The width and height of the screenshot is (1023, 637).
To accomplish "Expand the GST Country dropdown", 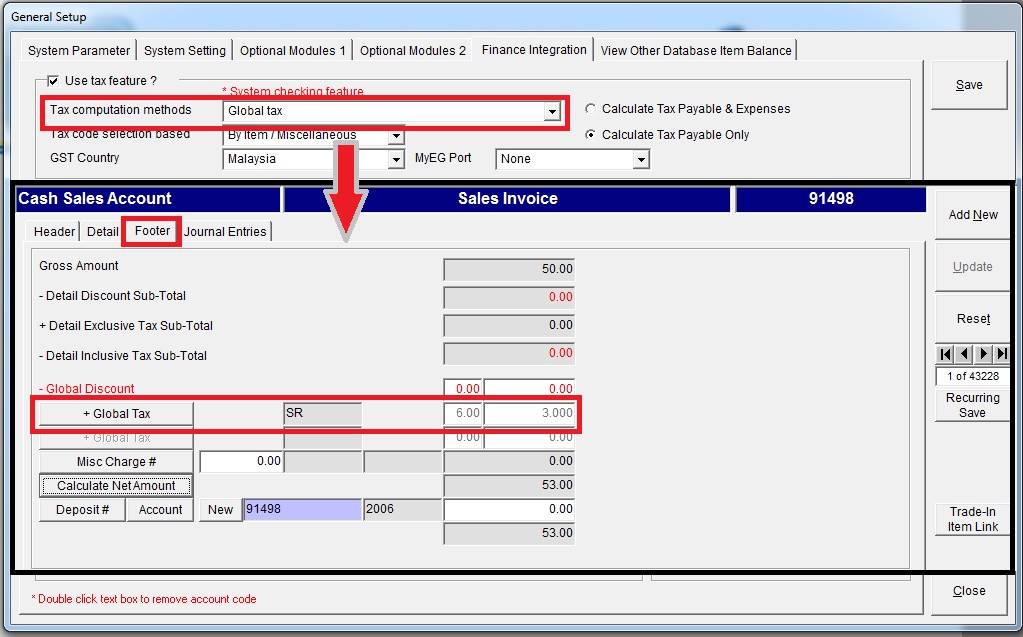I will tap(395, 159).
